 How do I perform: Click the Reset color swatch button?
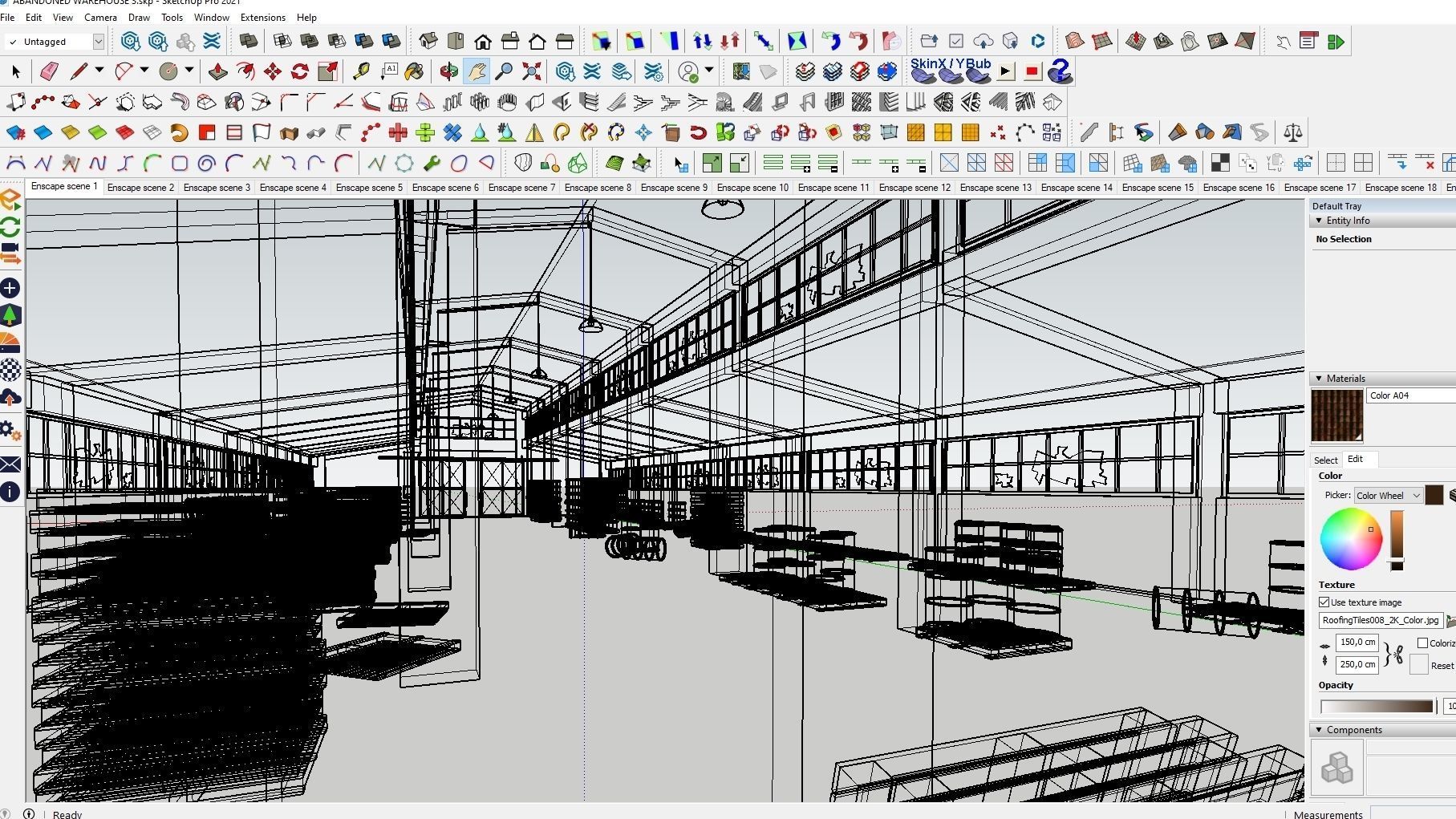1419,665
